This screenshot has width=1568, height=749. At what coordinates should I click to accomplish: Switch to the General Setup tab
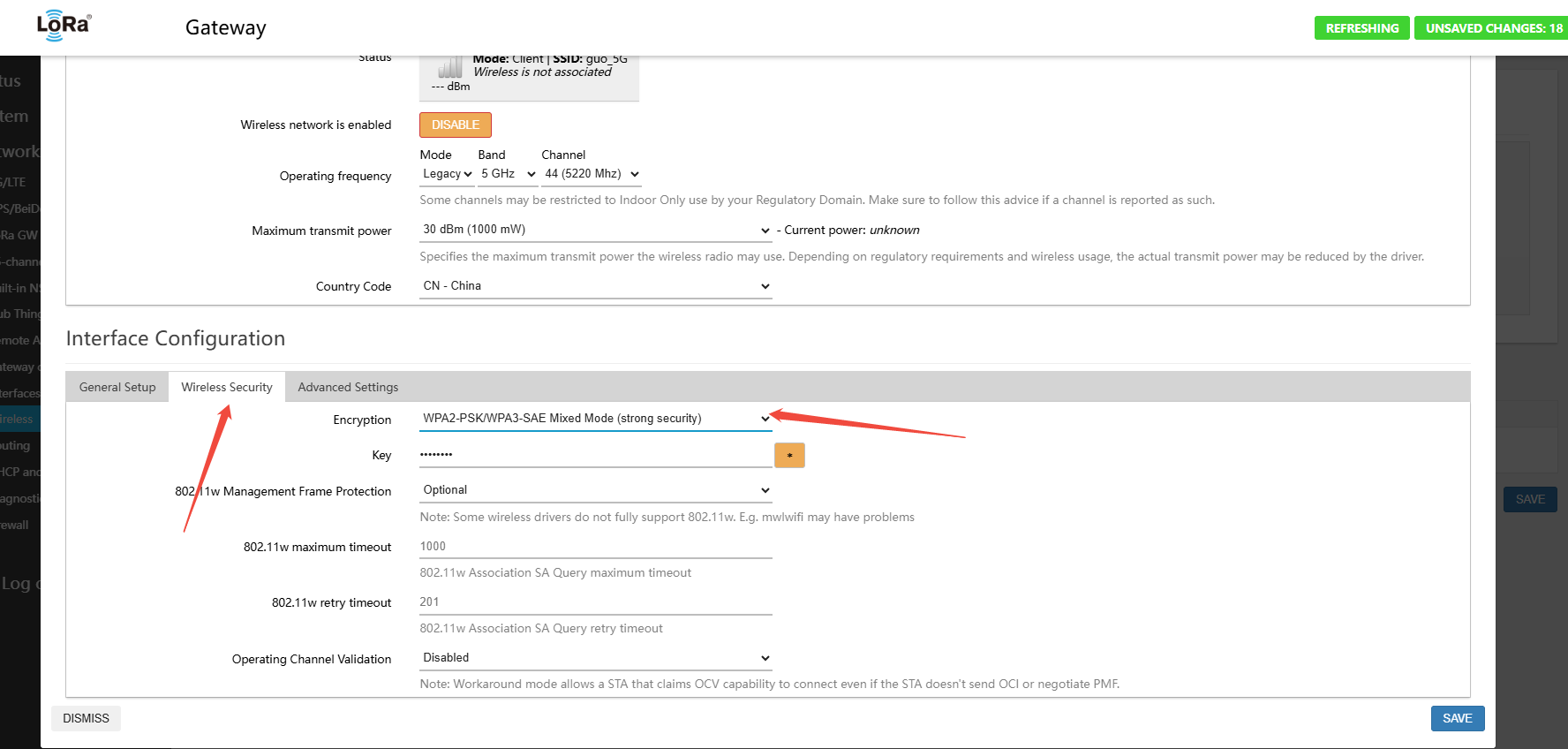(117, 387)
